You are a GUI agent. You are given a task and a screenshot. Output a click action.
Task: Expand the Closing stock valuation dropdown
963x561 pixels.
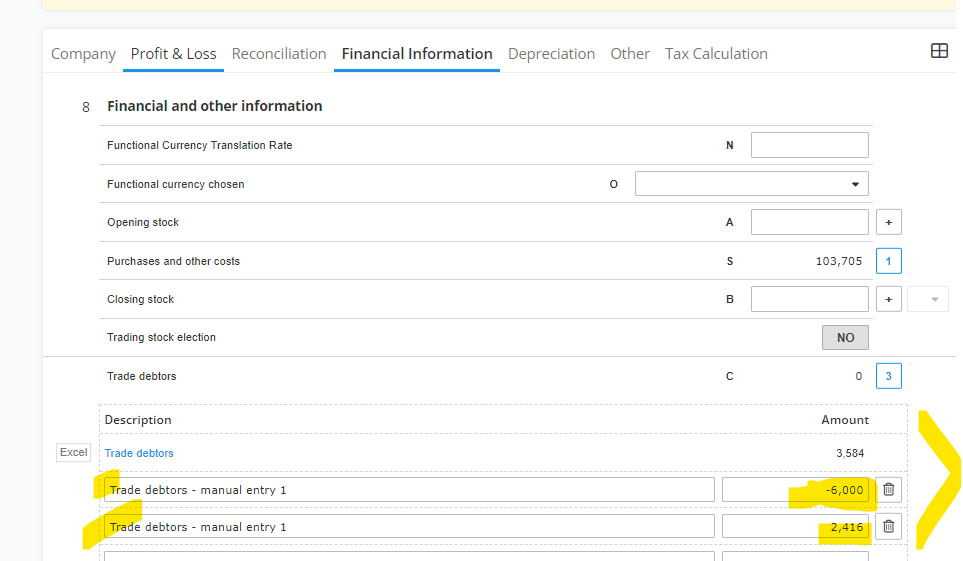pyautogui.click(x=928, y=299)
